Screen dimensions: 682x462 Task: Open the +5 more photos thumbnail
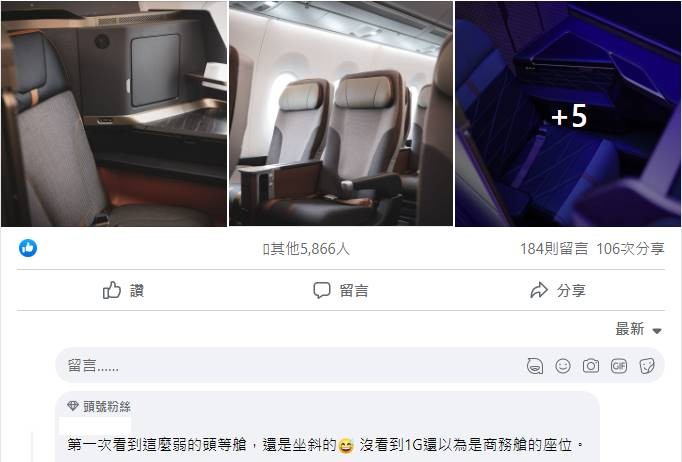(x=568, y=114)
